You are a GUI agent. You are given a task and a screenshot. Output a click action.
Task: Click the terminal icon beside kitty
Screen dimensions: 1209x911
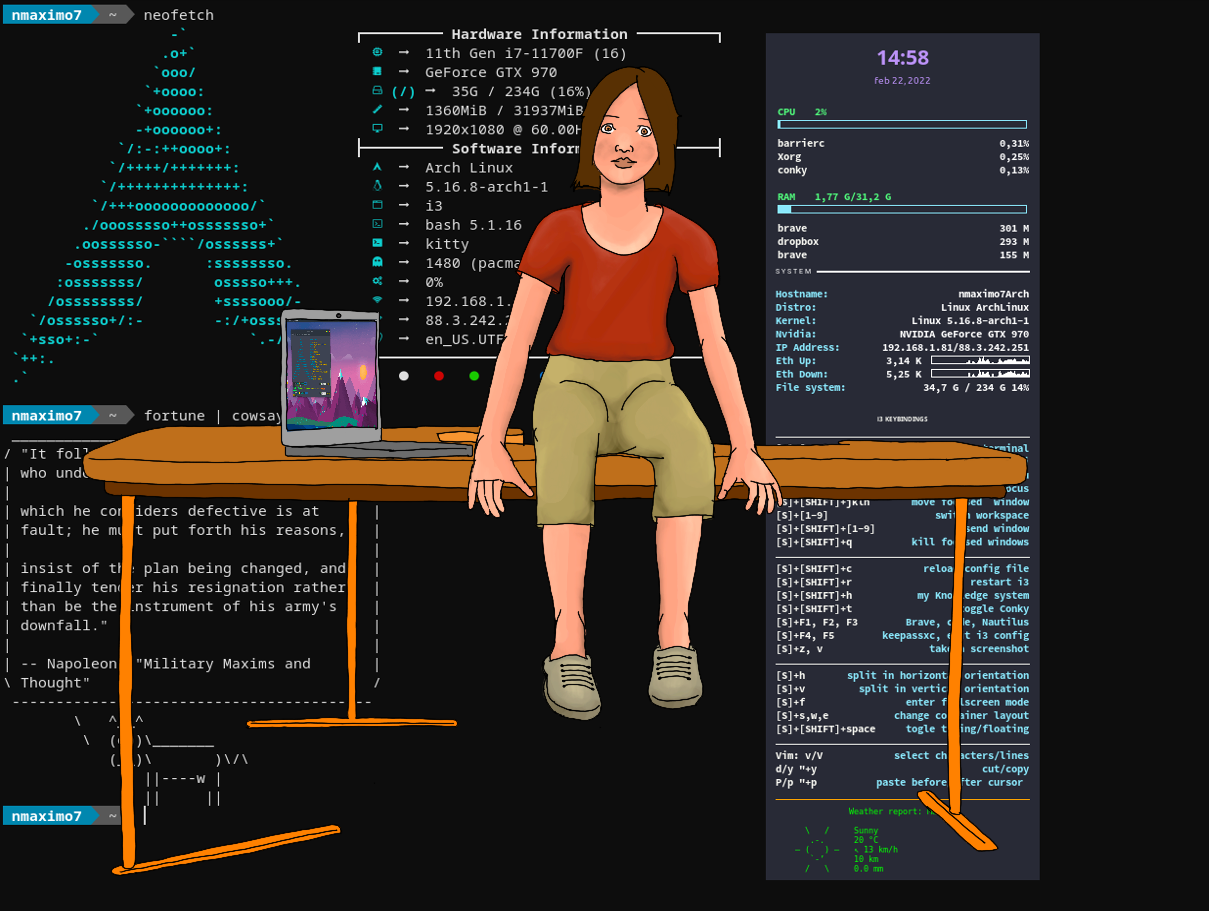coord(377,243)
